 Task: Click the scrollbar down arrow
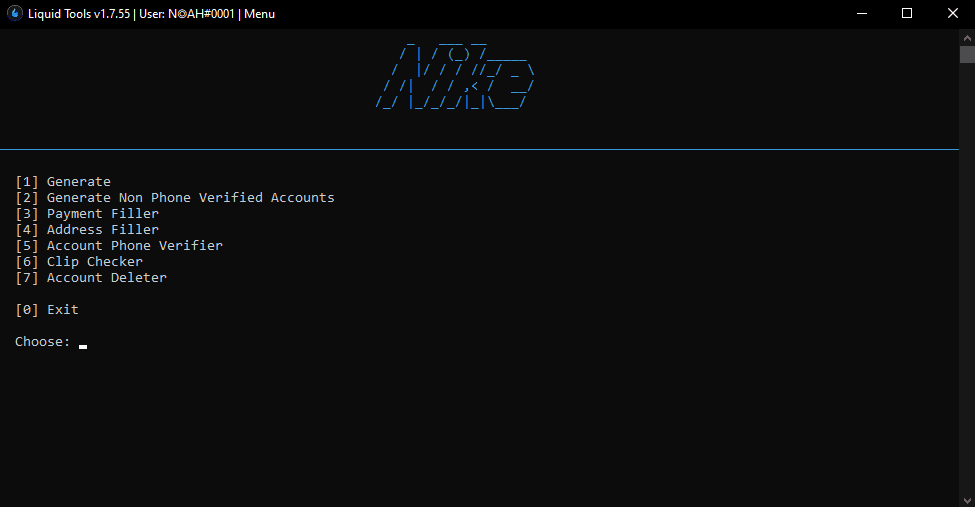pyautogui.click(x=967, y=500)
